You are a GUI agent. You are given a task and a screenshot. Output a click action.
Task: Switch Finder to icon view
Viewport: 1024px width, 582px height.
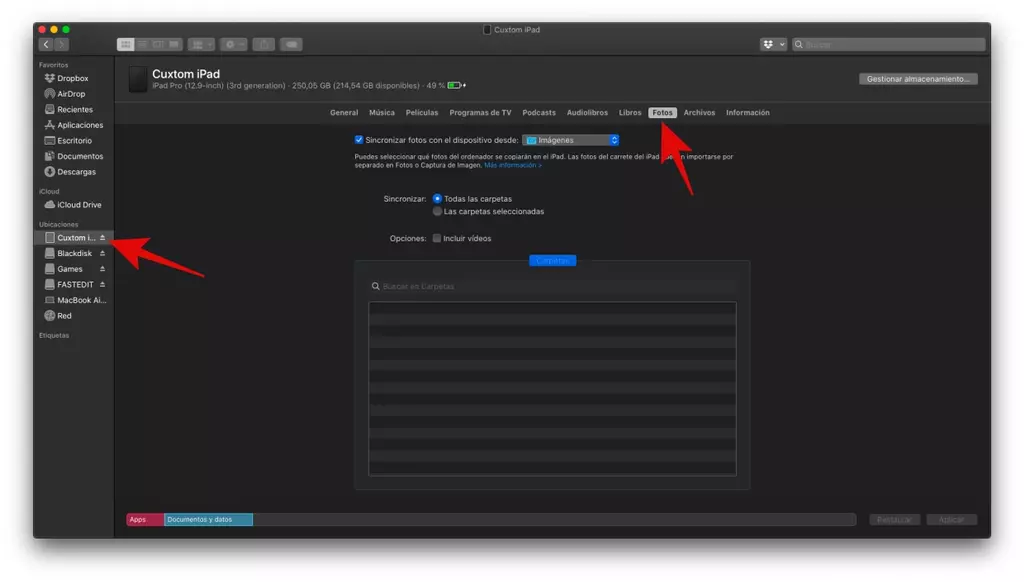pyautogui.click(x=125, y=45)
